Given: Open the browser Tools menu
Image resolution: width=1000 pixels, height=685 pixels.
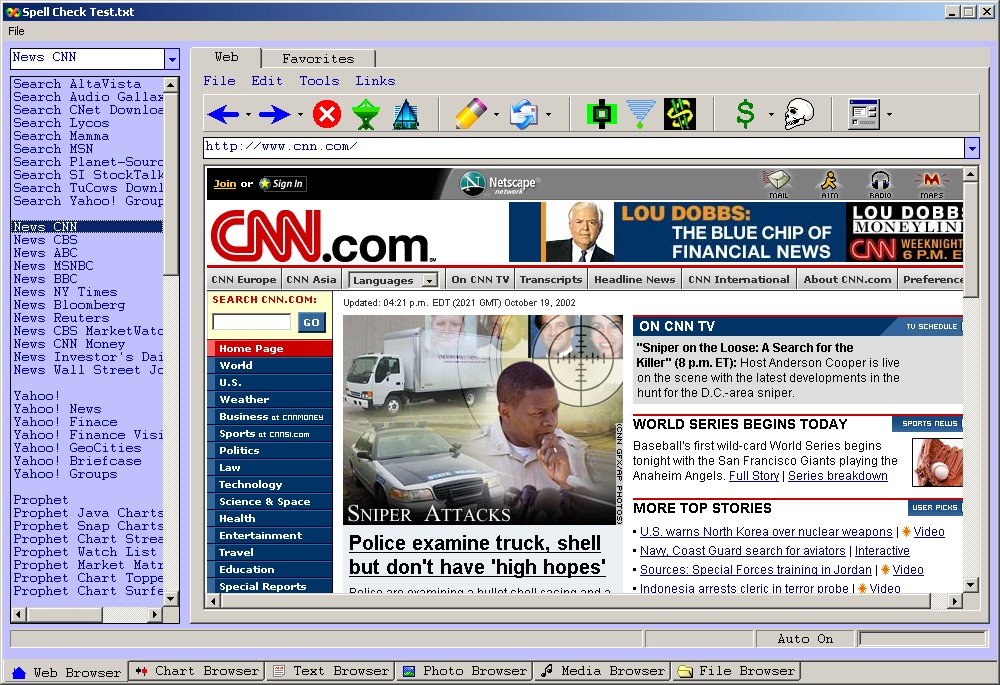Looking at the screenshot, I should [x=320, y=81].
